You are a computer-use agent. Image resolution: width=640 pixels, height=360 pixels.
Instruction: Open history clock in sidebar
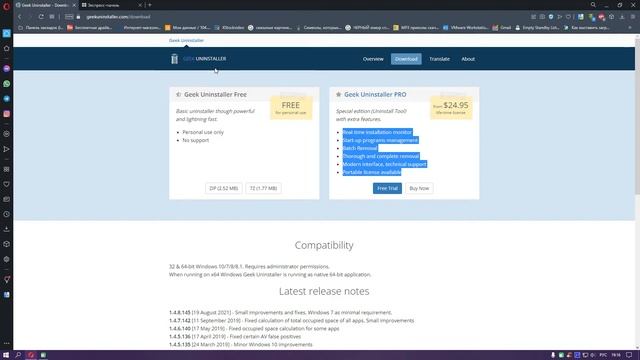point(7,214)
